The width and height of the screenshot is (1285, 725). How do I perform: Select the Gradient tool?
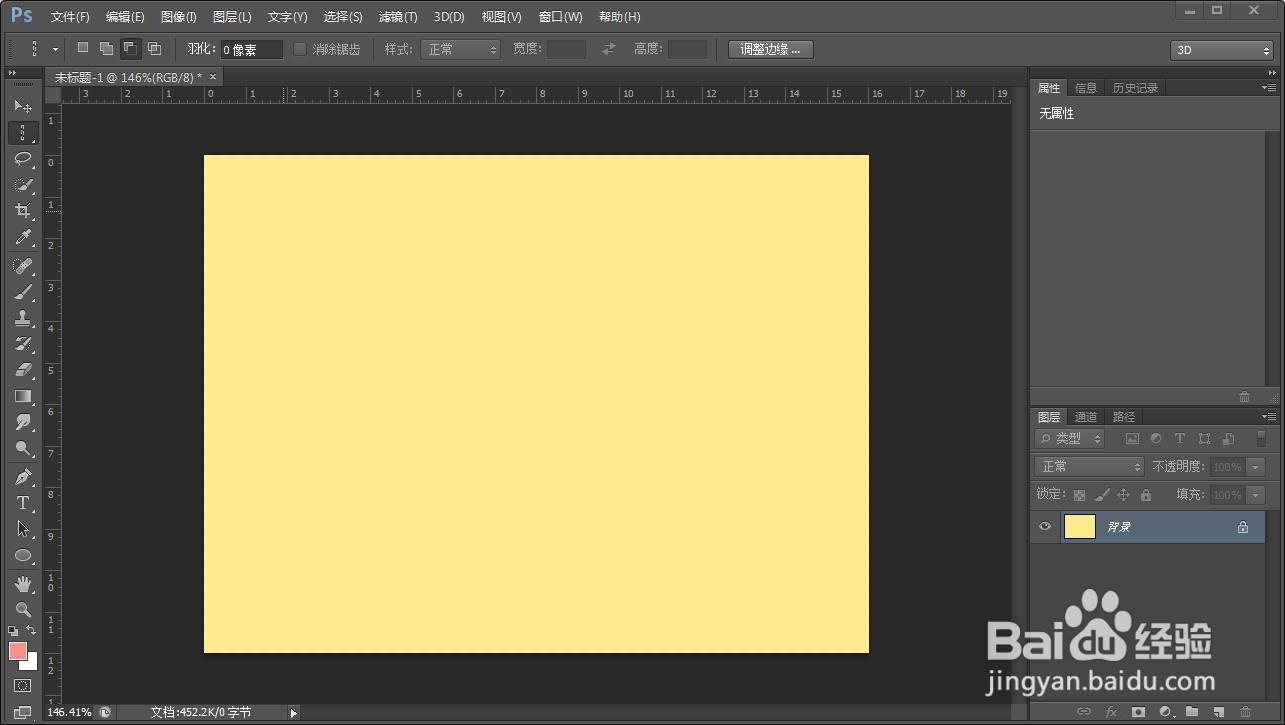23,397
